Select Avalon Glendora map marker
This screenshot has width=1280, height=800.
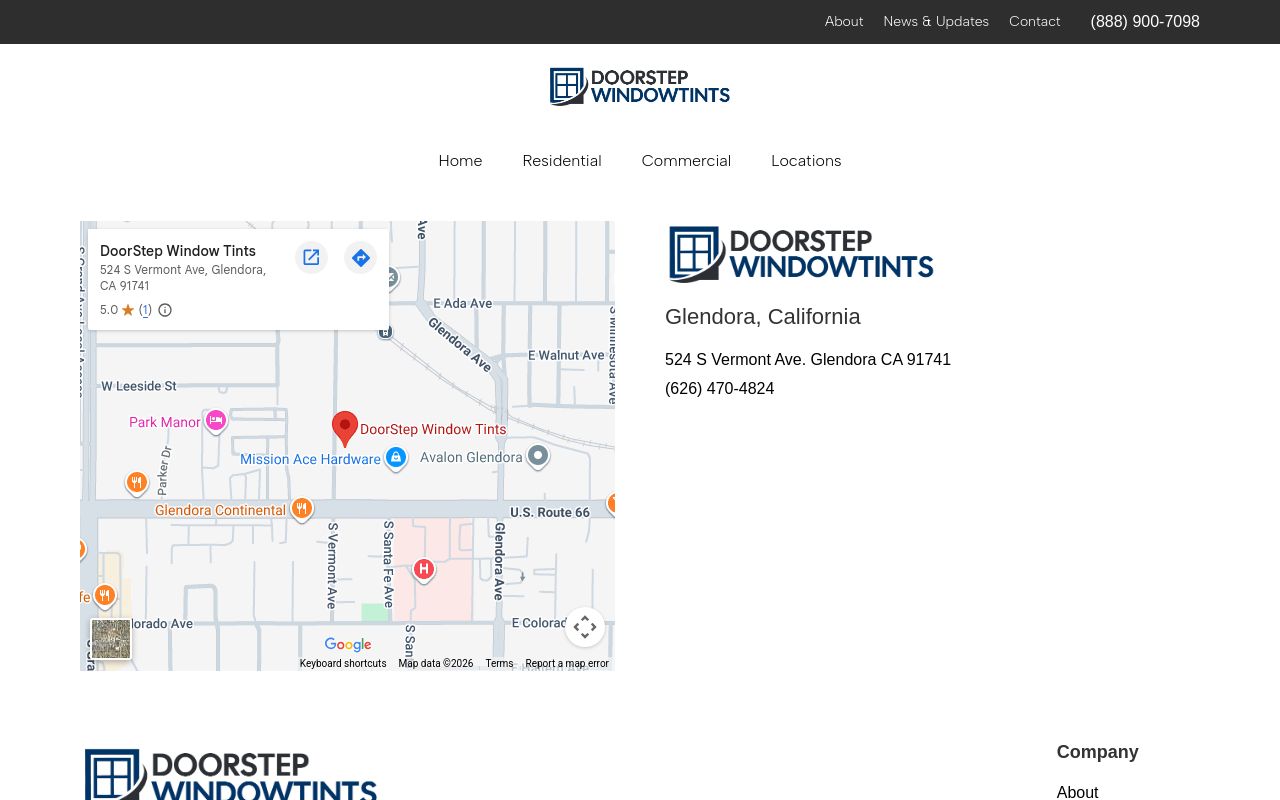538,457
